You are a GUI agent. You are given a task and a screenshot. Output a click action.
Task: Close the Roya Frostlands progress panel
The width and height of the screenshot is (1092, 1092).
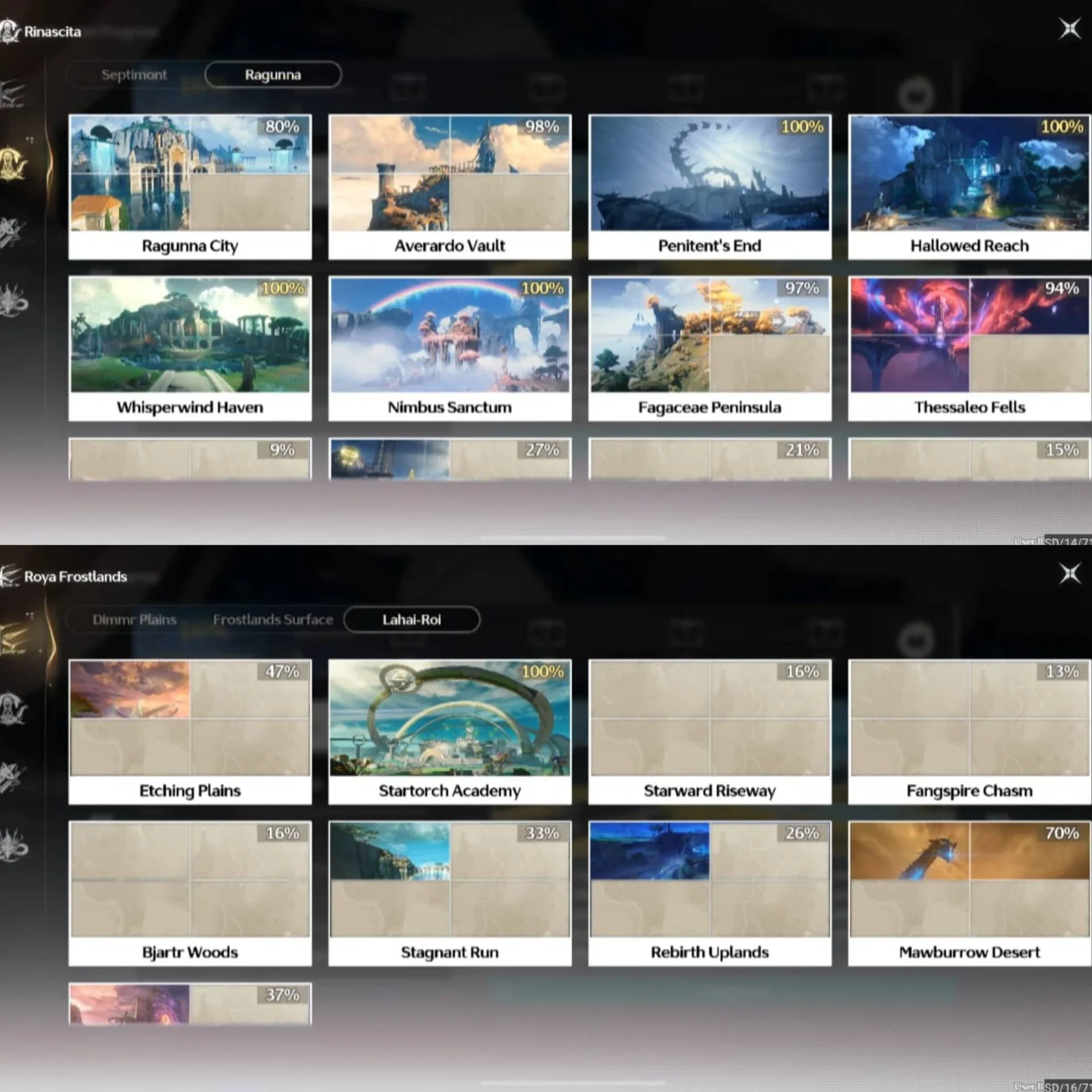(1069, 573)
